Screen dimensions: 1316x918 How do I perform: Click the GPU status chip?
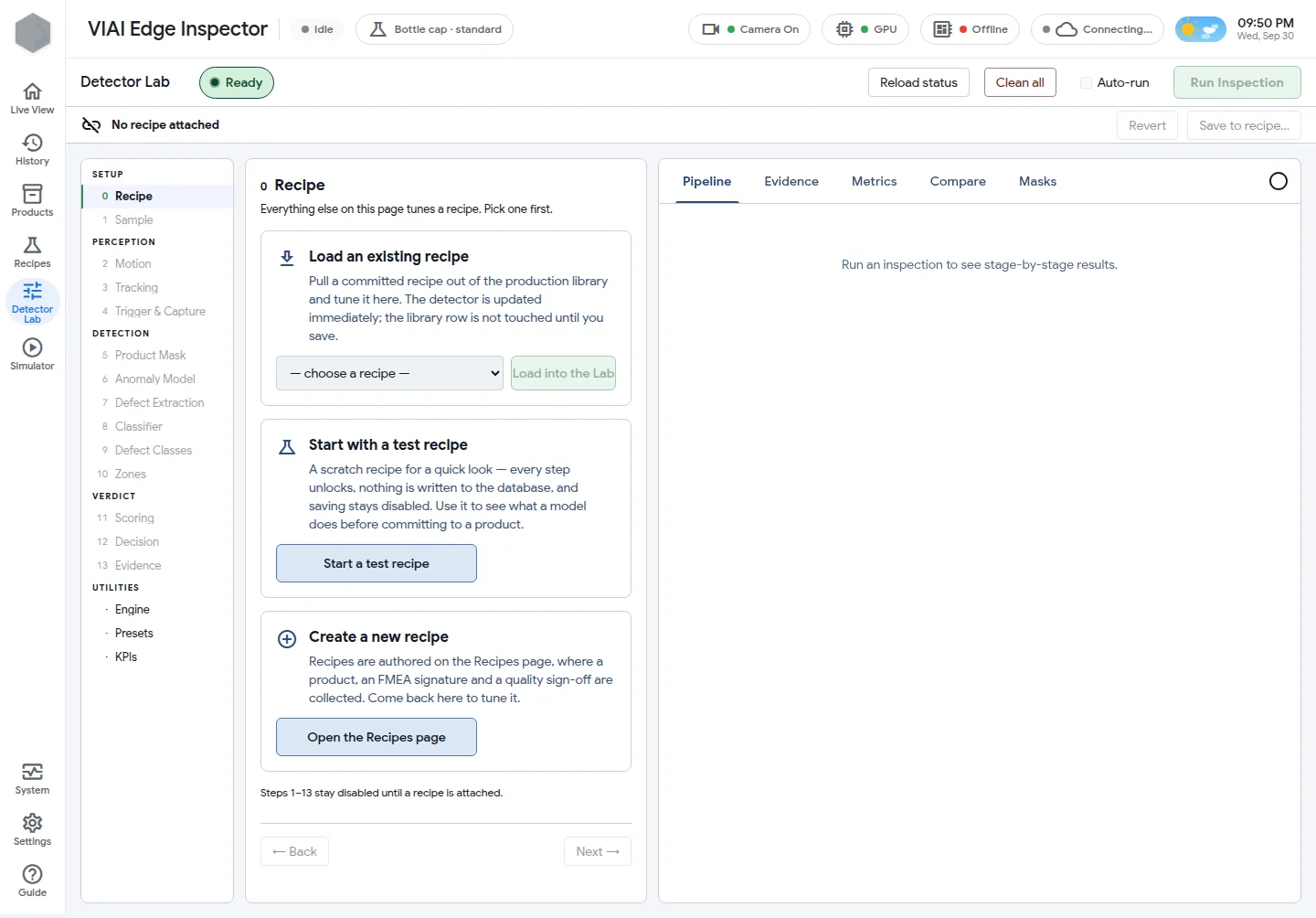click(x=865, y=29)
